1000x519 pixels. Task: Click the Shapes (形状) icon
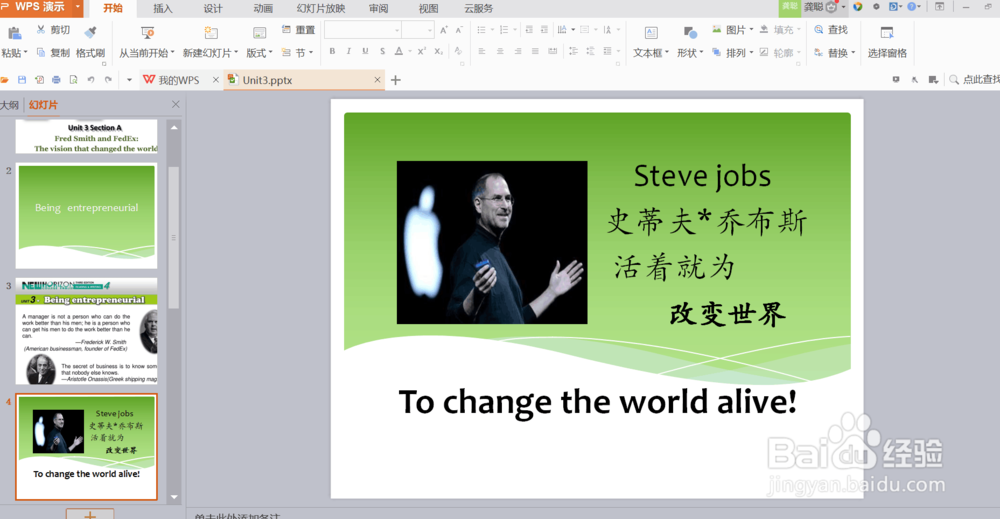tap(689, 33)
